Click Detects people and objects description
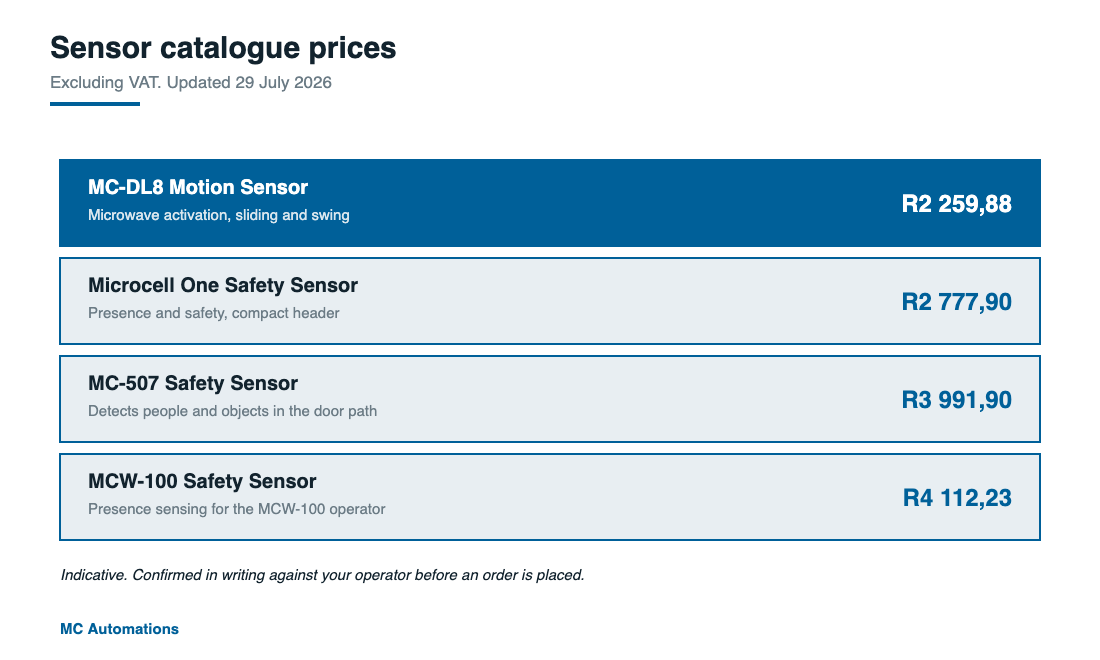Image resolution: width=1100 pixels, height=660 pixels. click(233, 411)
